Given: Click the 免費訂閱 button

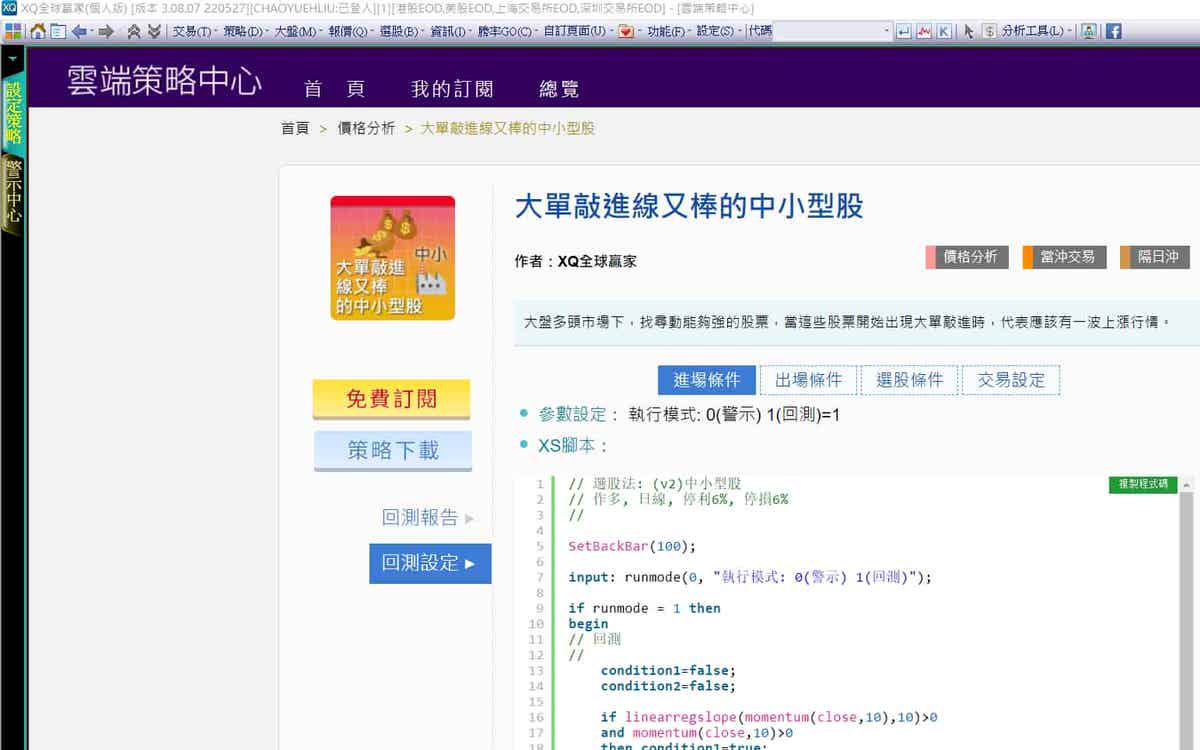Looking at the screenshot, I should (391, 399).
